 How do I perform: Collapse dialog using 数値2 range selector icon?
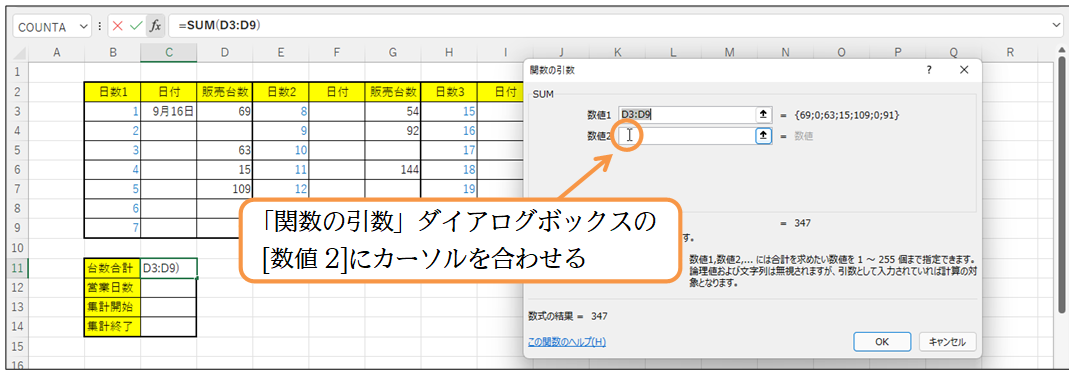pos(764,136)
